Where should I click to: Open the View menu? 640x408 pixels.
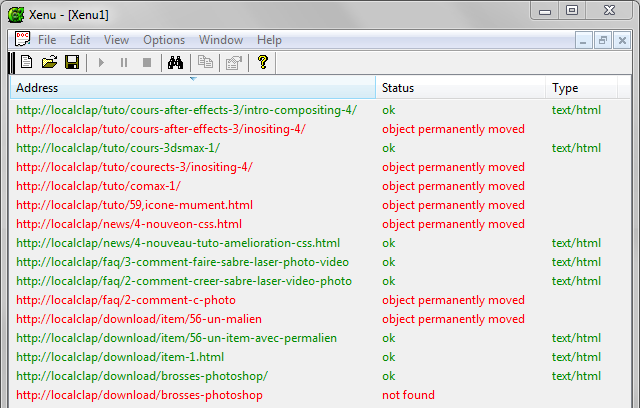(116, 40)
